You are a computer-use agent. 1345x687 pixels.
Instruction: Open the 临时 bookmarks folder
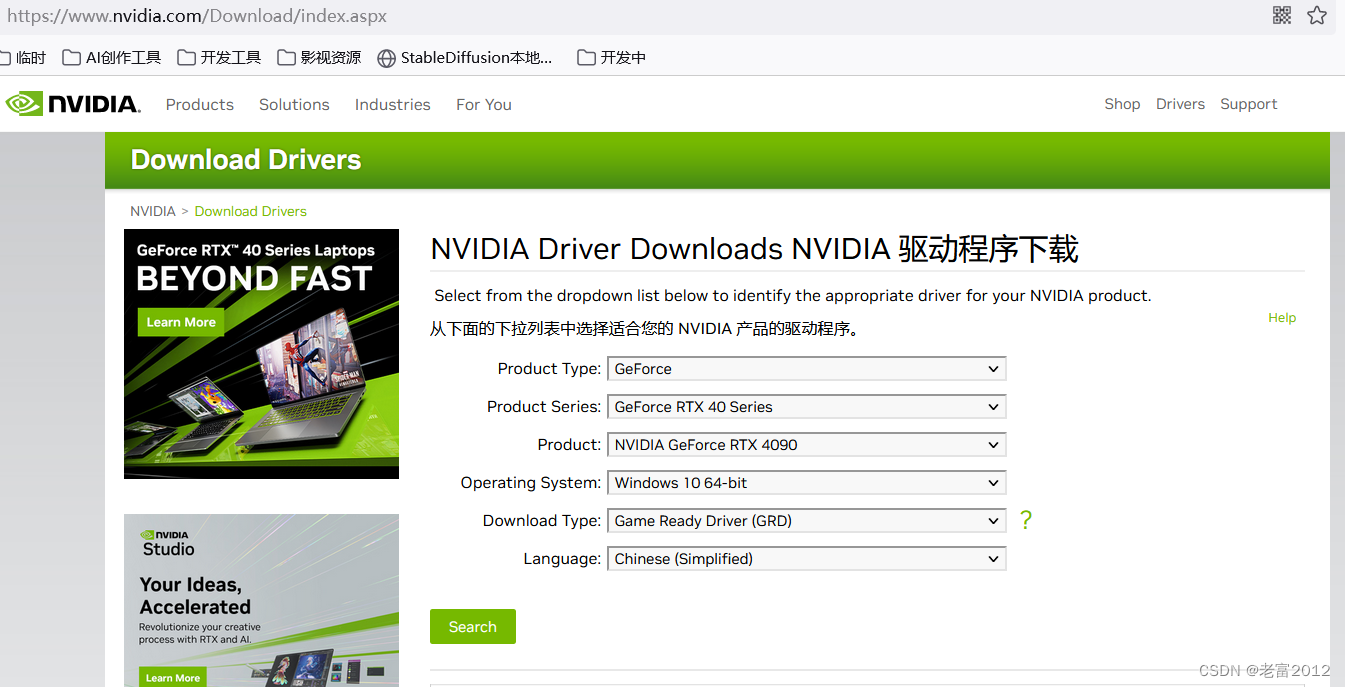coord(22,57)
